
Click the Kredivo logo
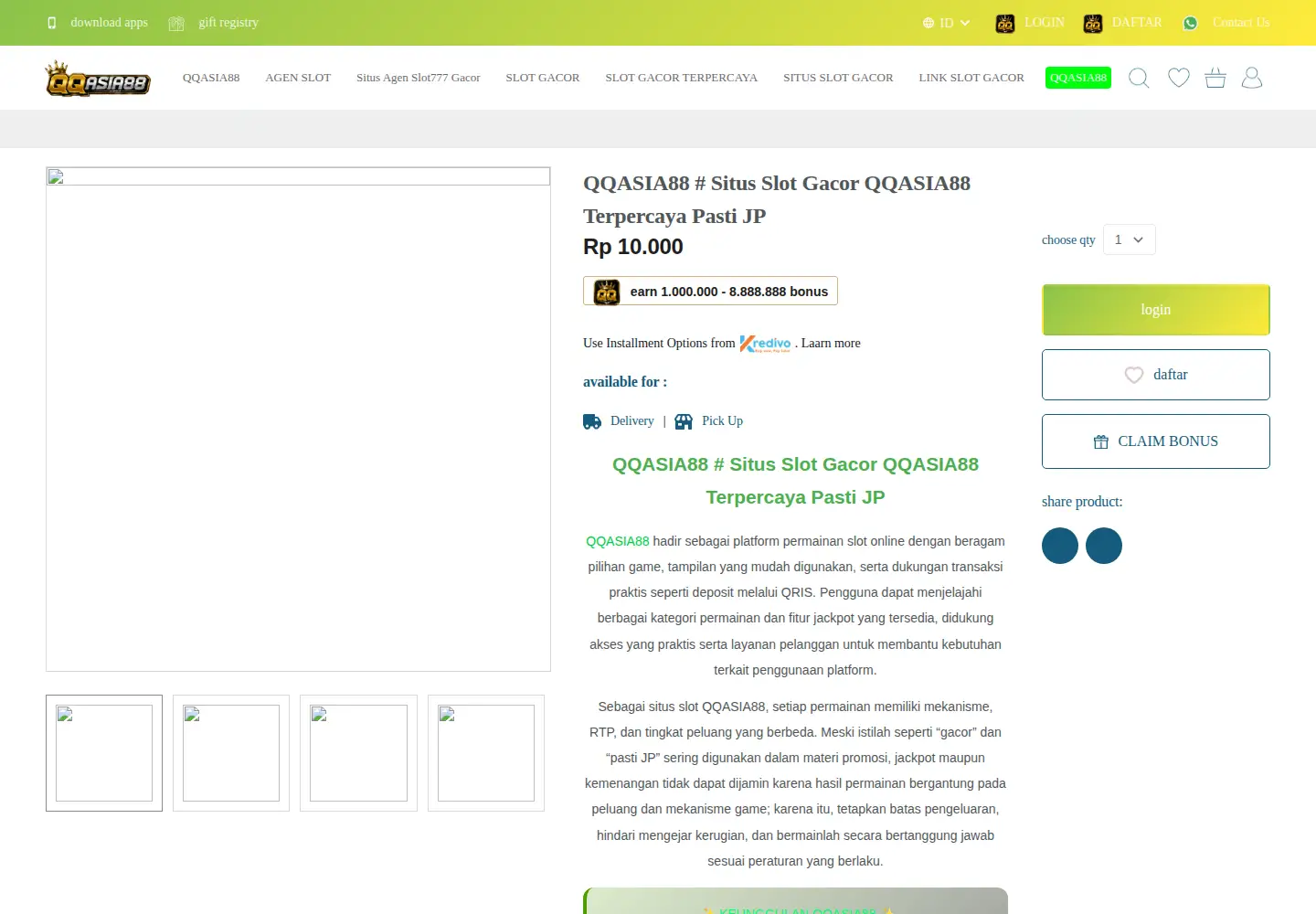(766, 344)
